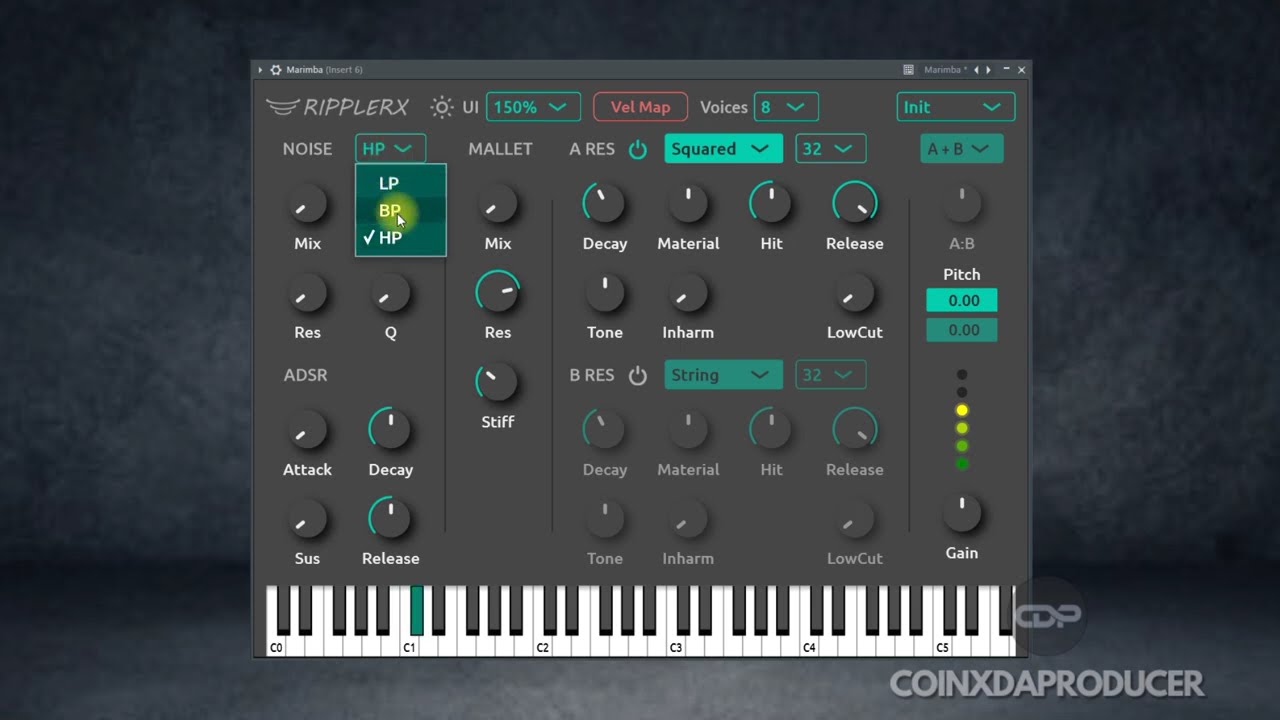The image size is (1280, 720).
Task: Open the preset browser grid icon in title bar
Action: (908, 70)
